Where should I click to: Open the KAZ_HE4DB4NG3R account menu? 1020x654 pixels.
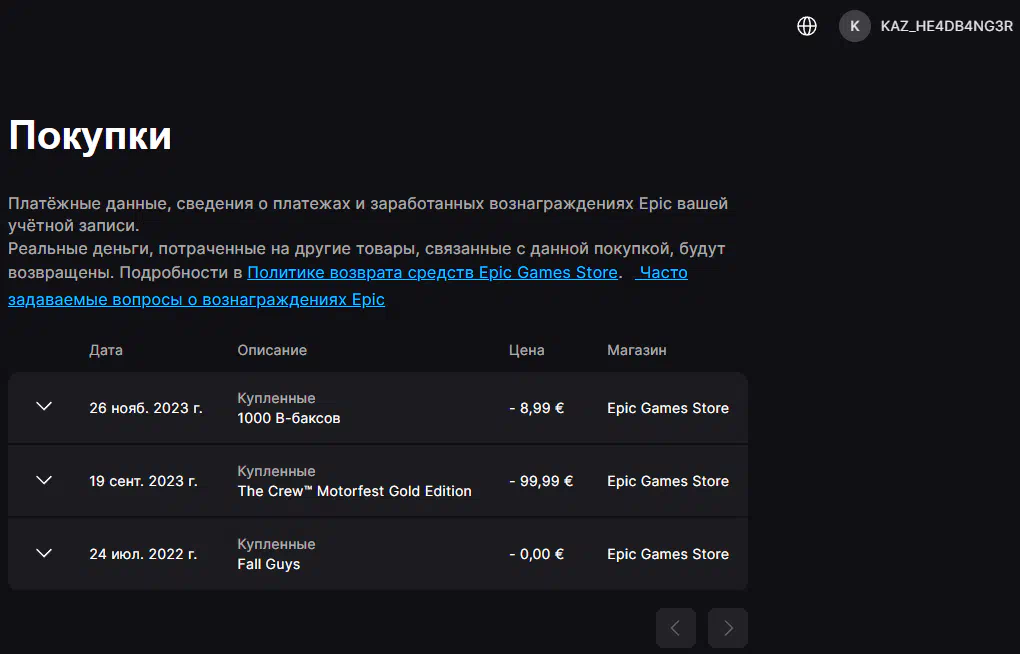[946, 26]
